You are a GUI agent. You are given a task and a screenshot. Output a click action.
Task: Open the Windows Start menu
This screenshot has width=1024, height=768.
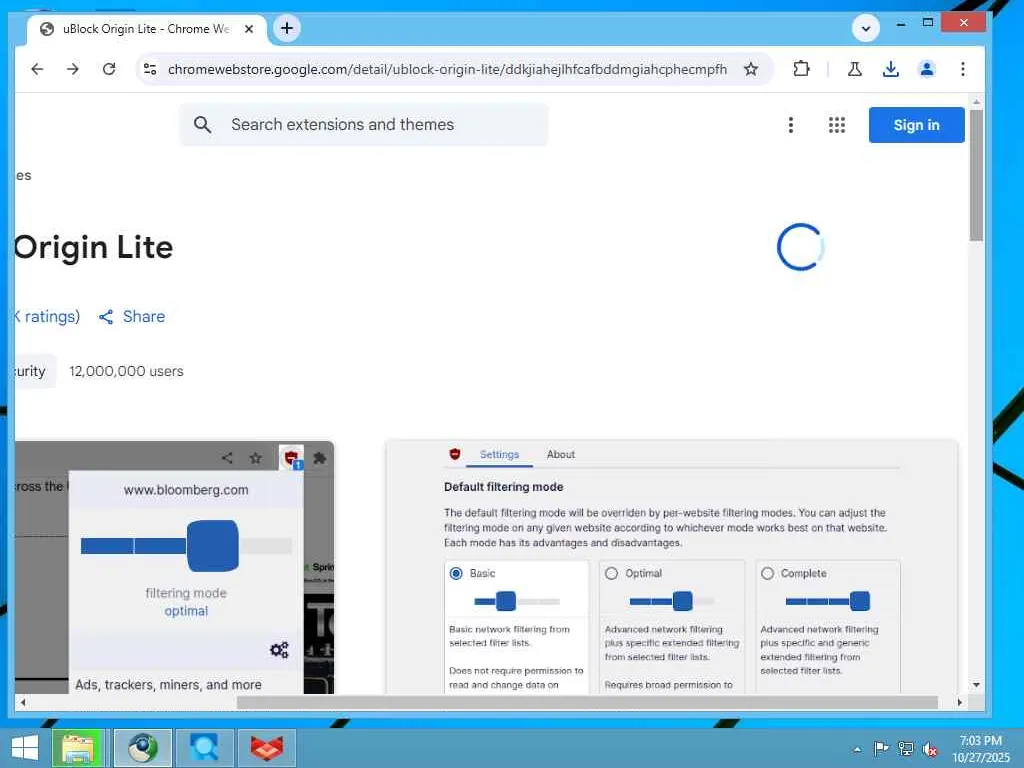tap(25, 748)
